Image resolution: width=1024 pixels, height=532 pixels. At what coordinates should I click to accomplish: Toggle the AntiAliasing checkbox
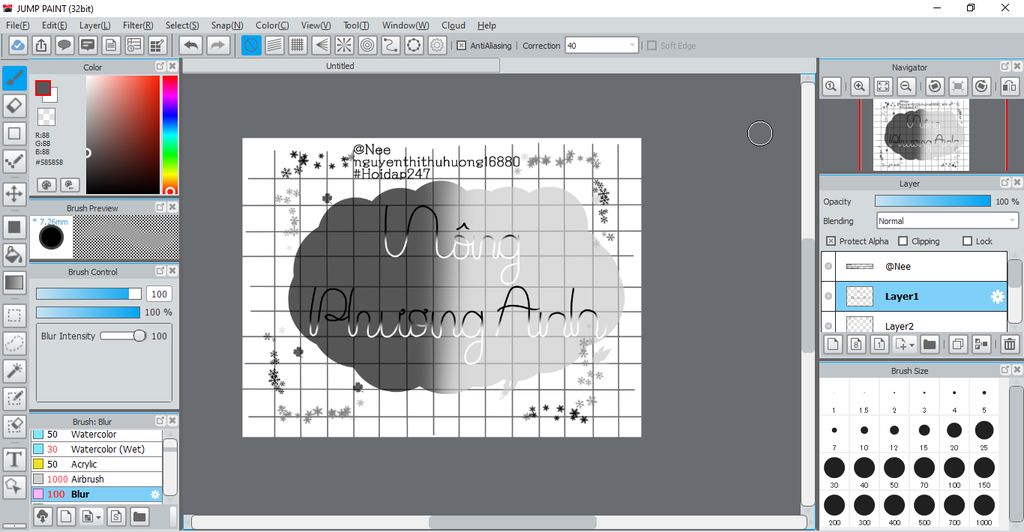461,46
